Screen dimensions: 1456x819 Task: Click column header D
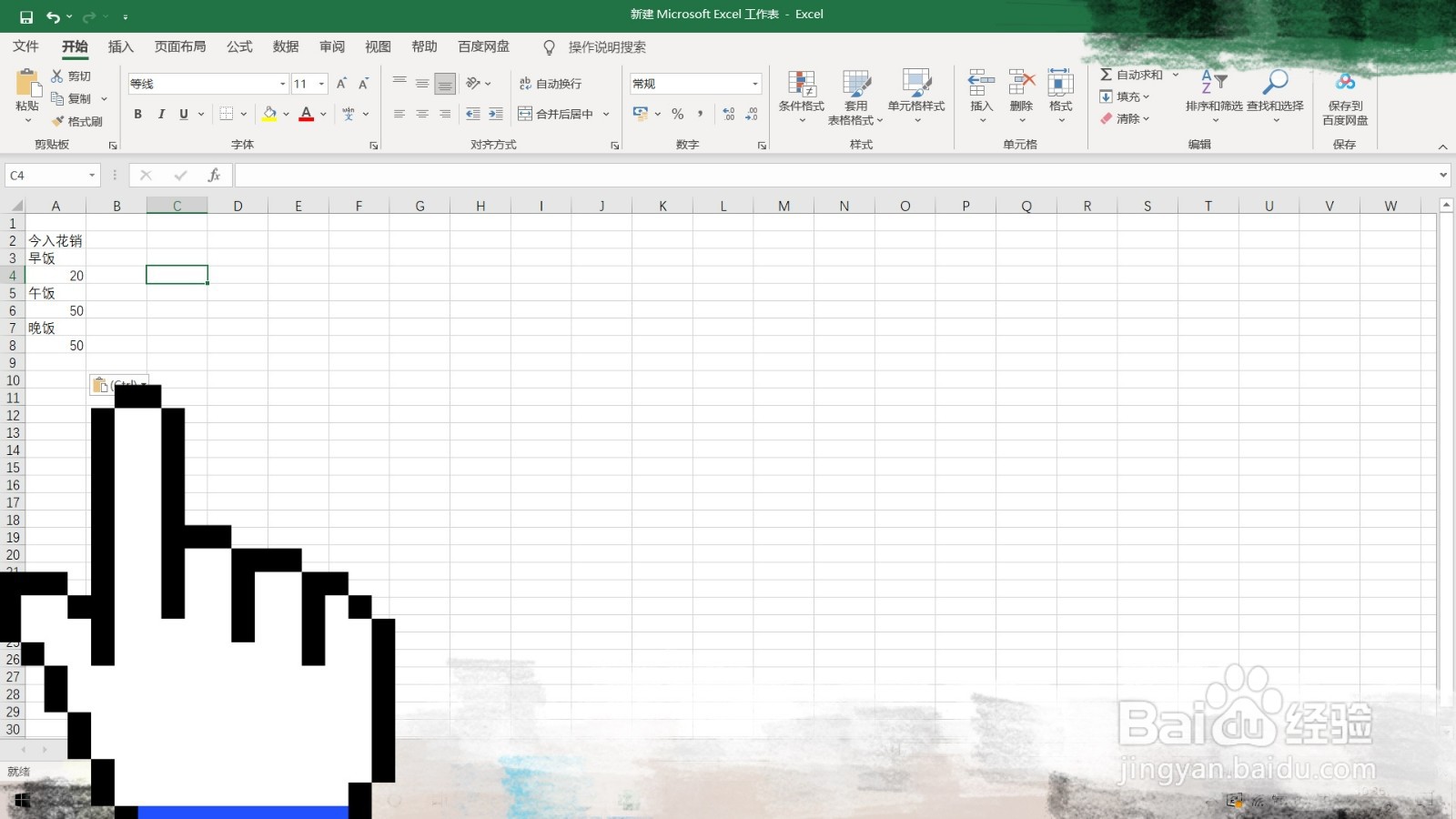point(238,207)
